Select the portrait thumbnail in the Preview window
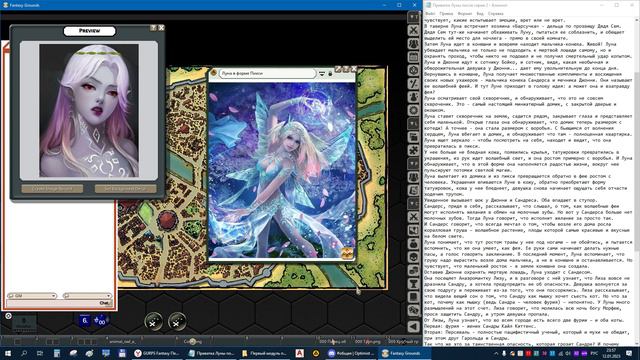 (89, 111)
